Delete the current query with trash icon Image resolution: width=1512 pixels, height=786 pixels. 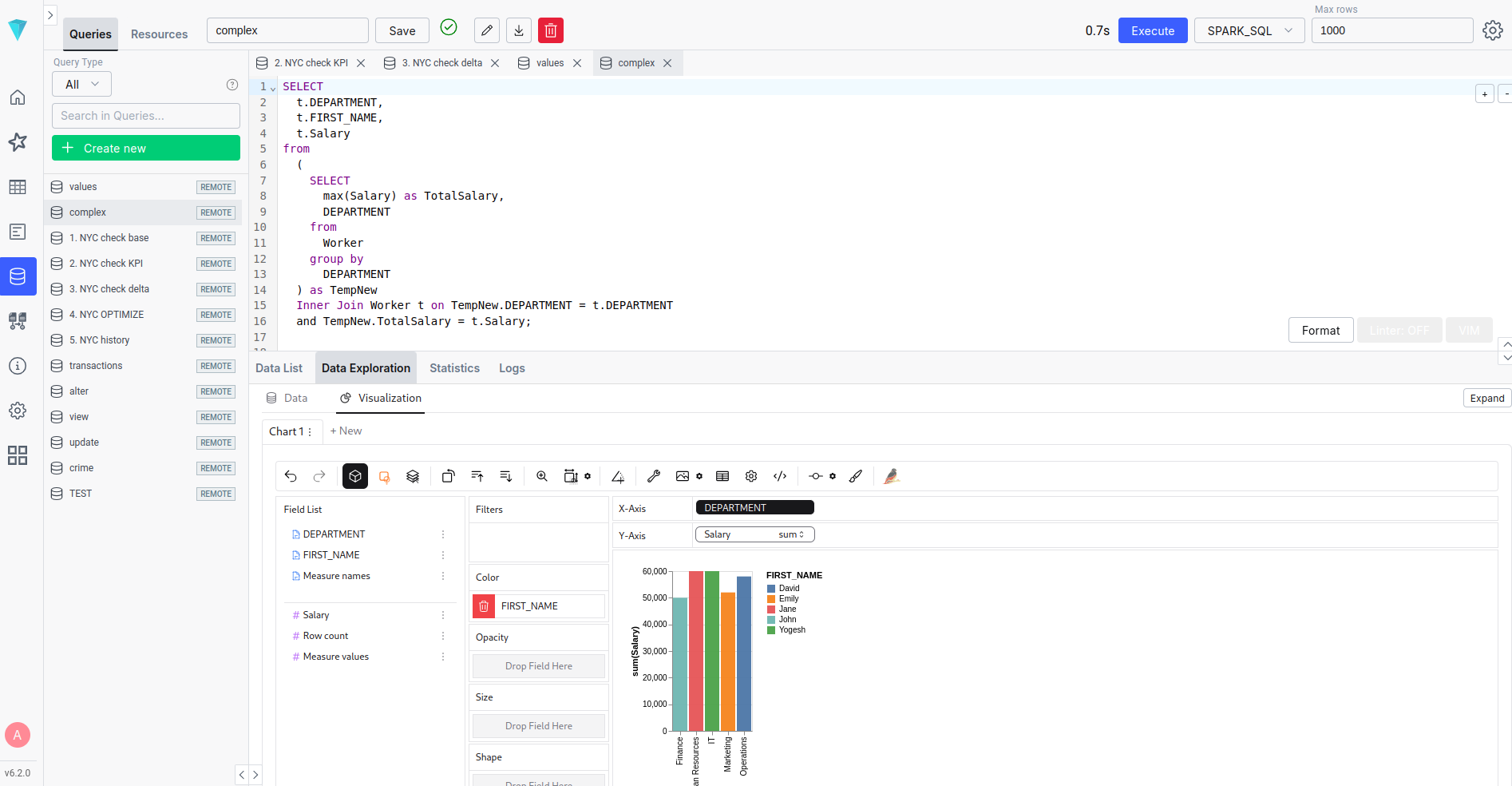point(550,30)
